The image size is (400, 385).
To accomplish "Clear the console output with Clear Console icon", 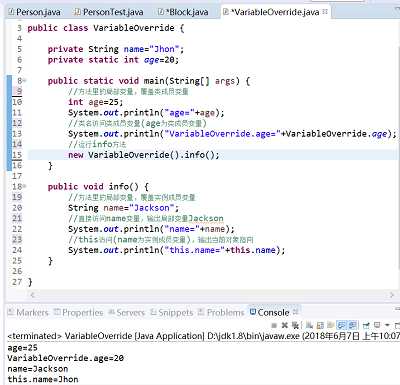I will point(309,325).
